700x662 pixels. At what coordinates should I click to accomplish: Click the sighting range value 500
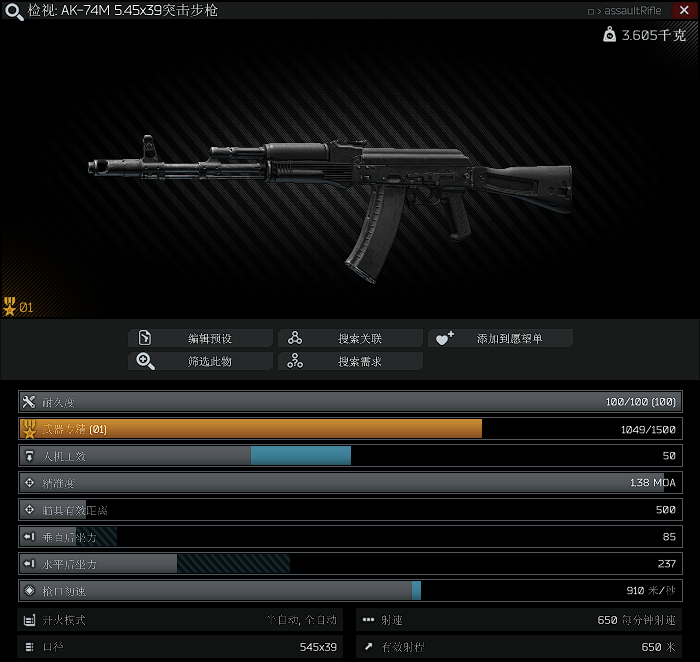click(x=666, y=509)
